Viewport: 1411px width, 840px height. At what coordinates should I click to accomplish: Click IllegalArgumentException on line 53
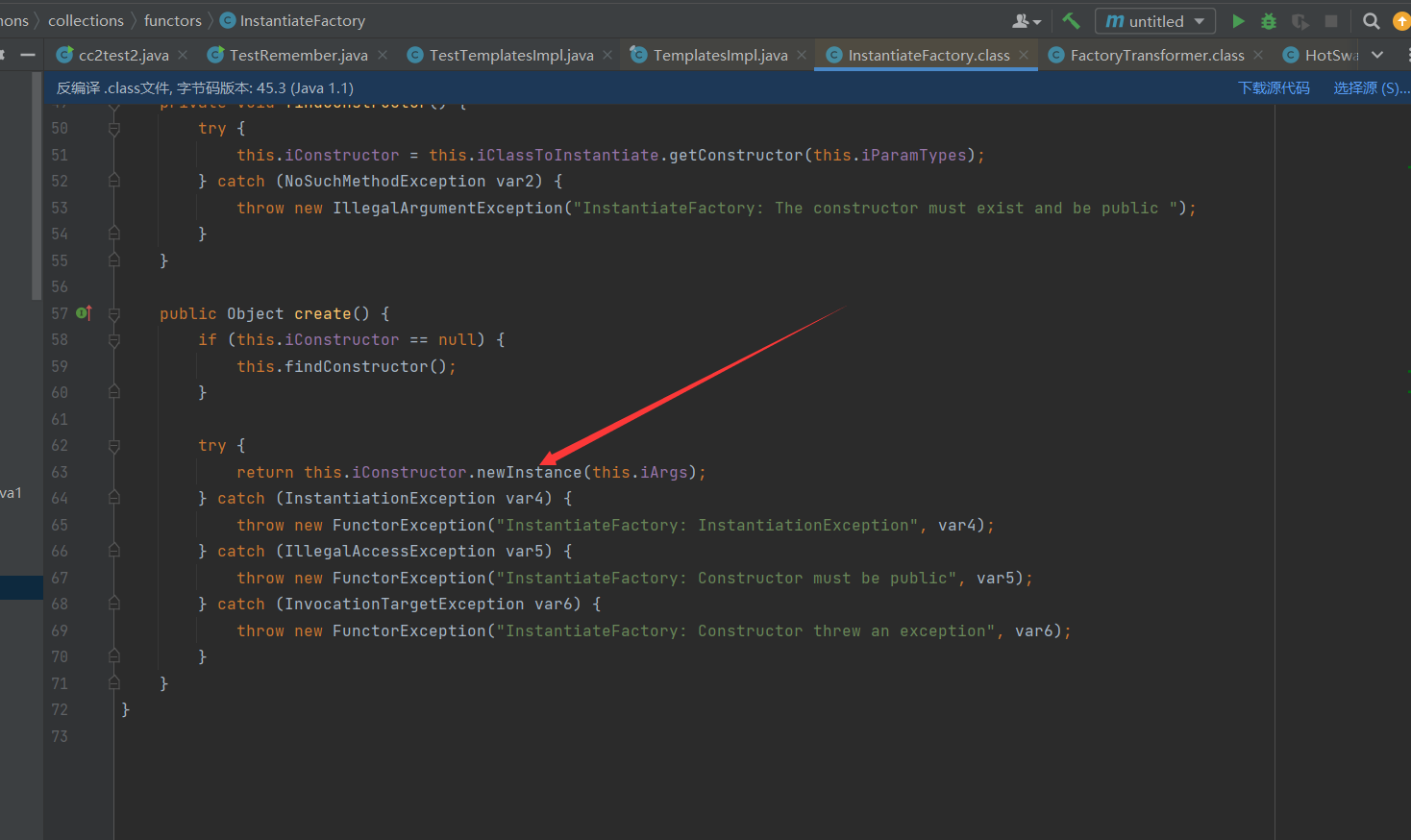click(447, 208)
